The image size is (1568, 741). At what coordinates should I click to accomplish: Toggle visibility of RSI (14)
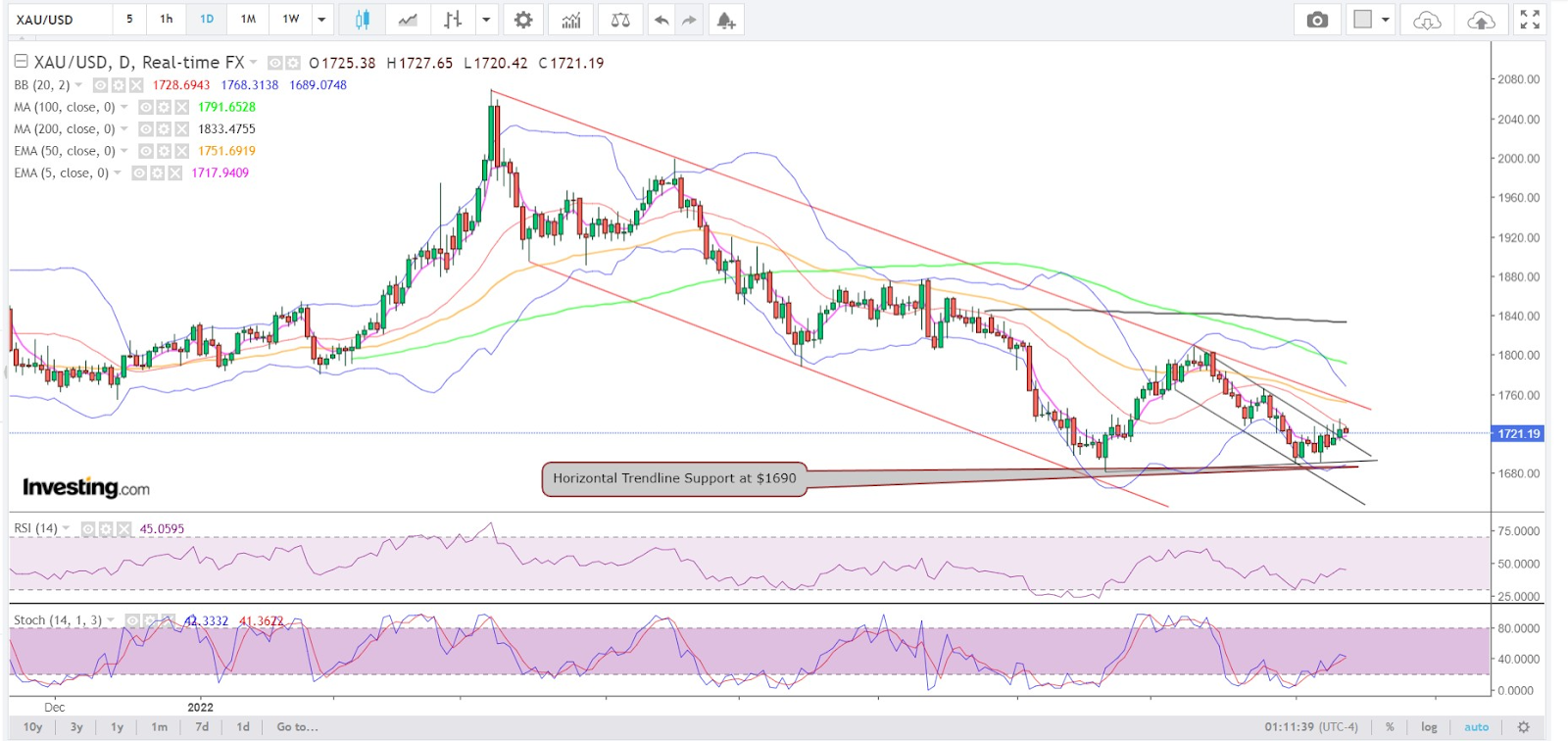click(x=87, y=528)
